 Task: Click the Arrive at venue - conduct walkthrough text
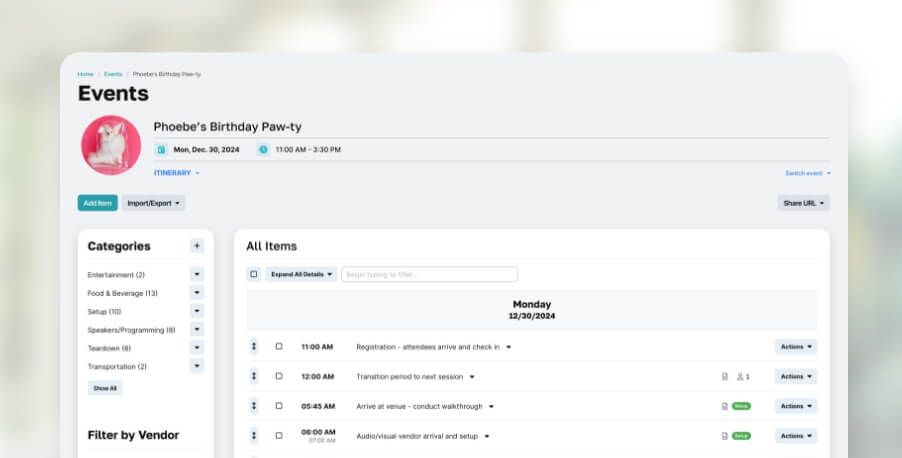coord(419,406)
